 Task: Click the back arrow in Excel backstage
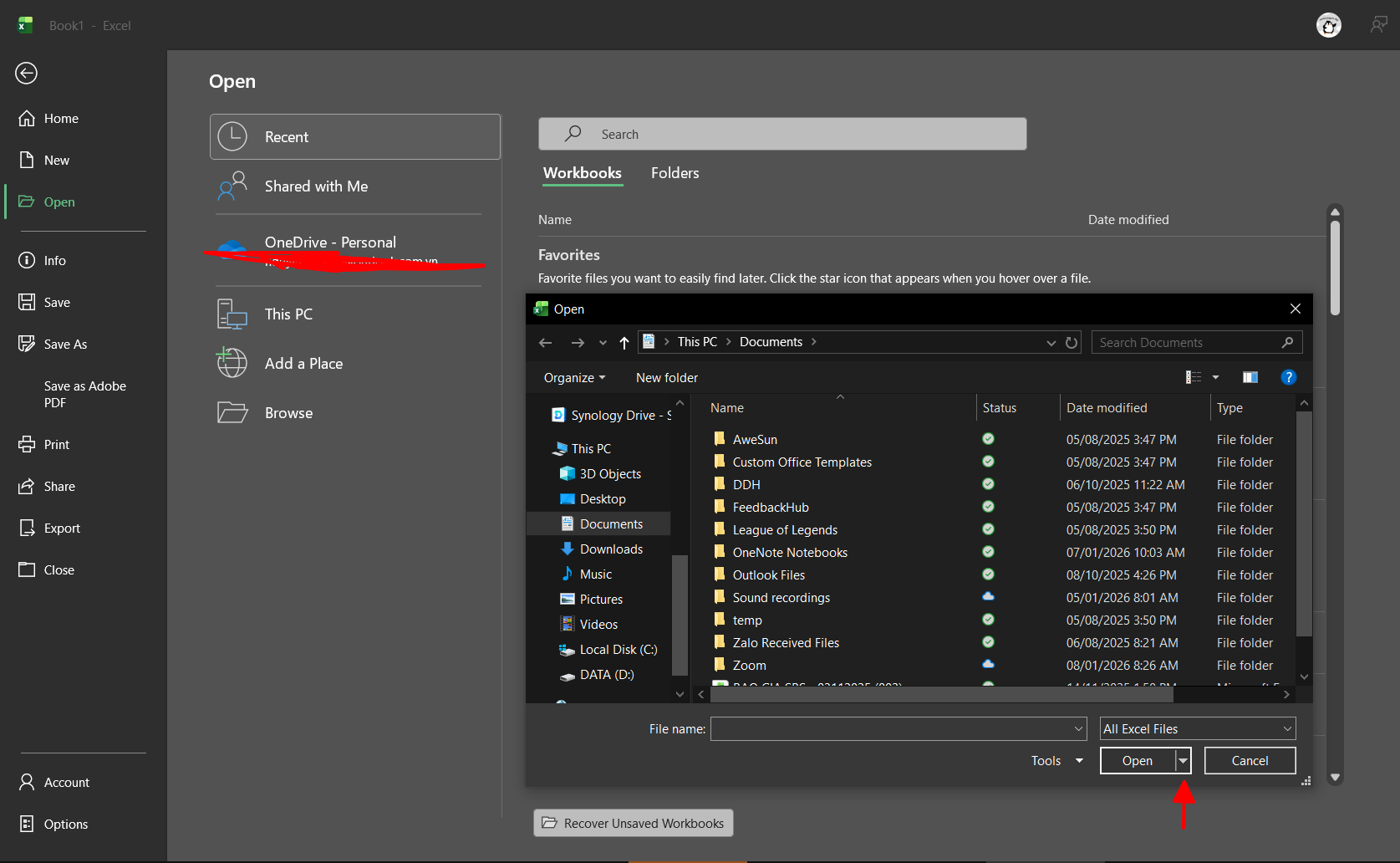(x=27, y=74)
